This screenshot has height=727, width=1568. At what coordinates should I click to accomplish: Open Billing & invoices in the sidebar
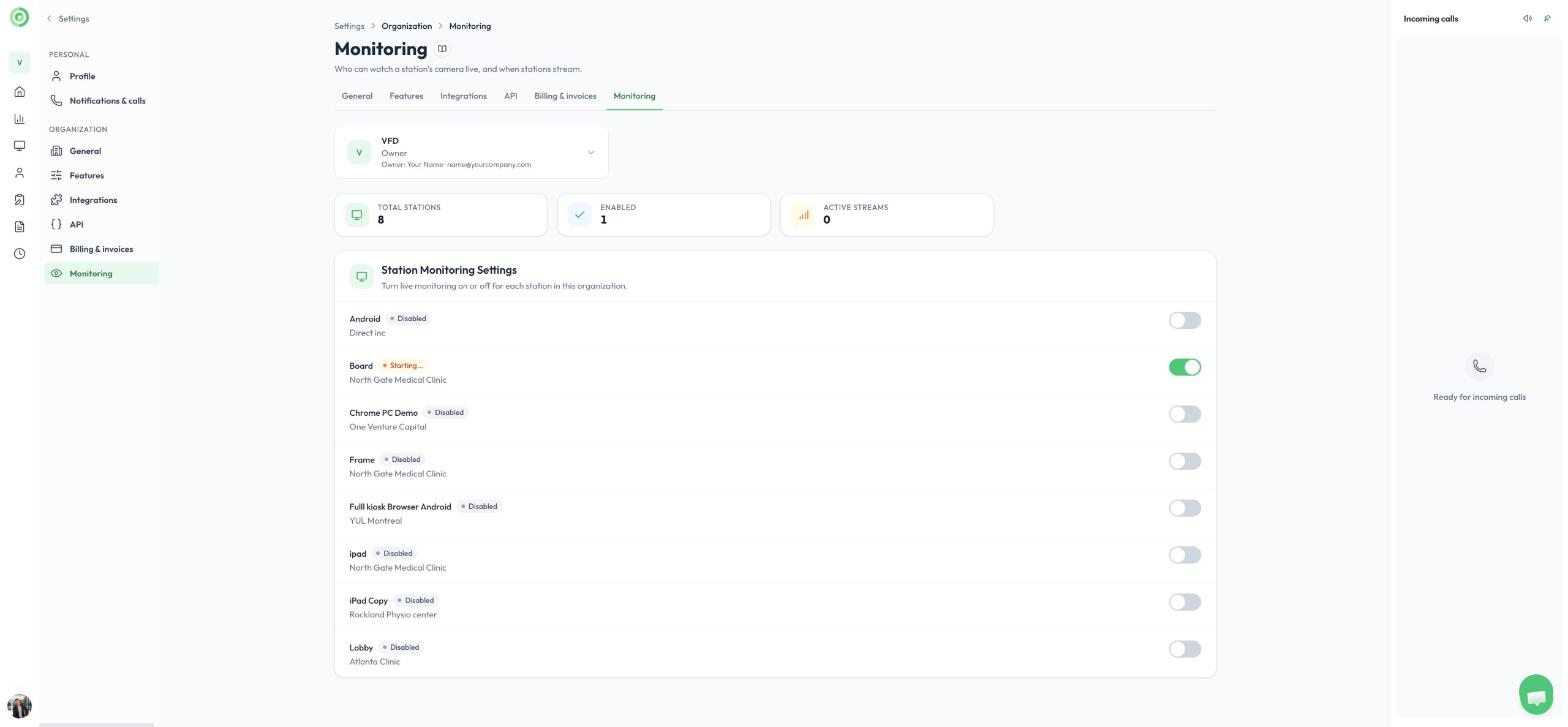point(101,249)
